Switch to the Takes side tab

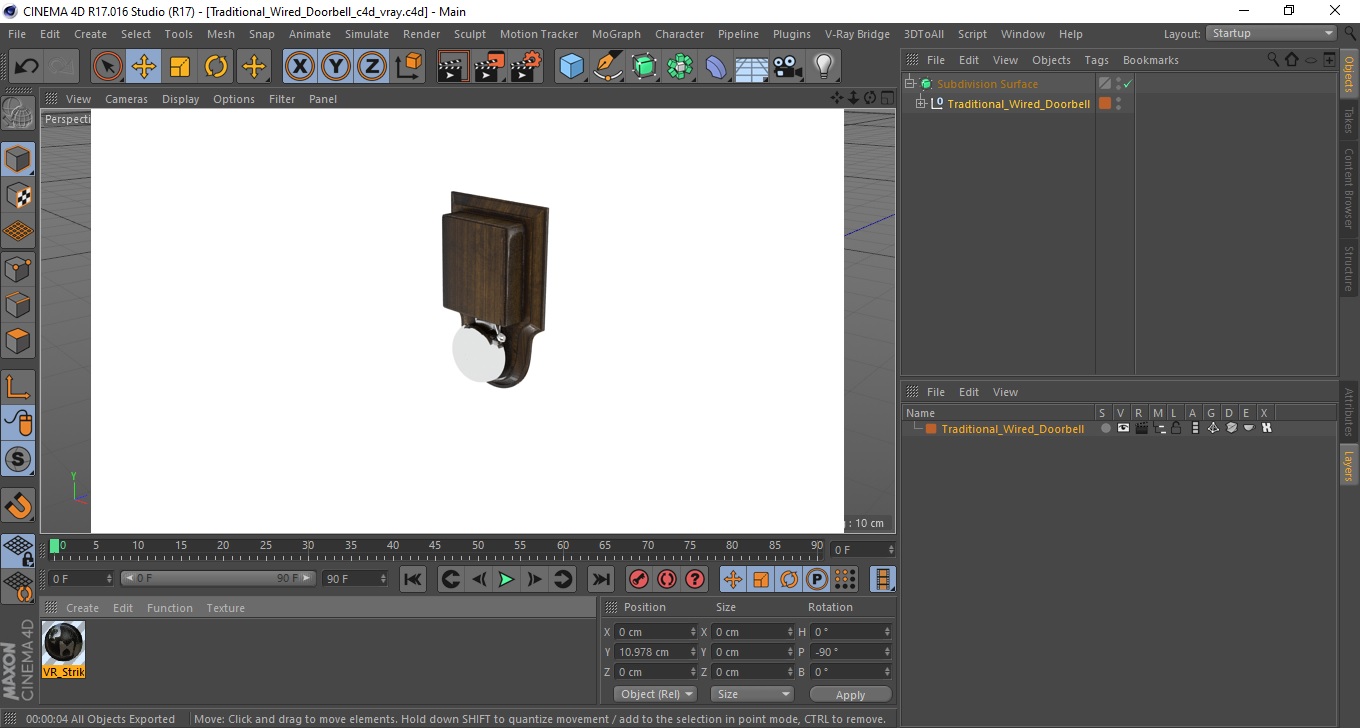tap(1349, 121)
